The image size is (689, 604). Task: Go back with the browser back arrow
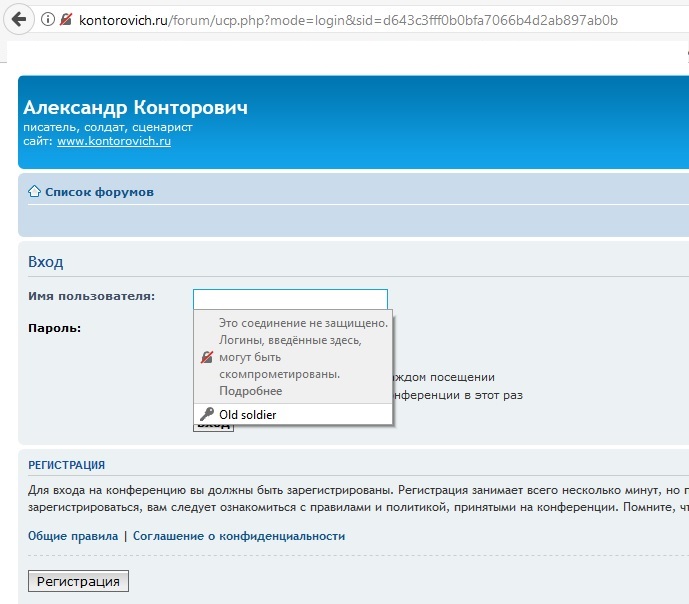(18, 19)
